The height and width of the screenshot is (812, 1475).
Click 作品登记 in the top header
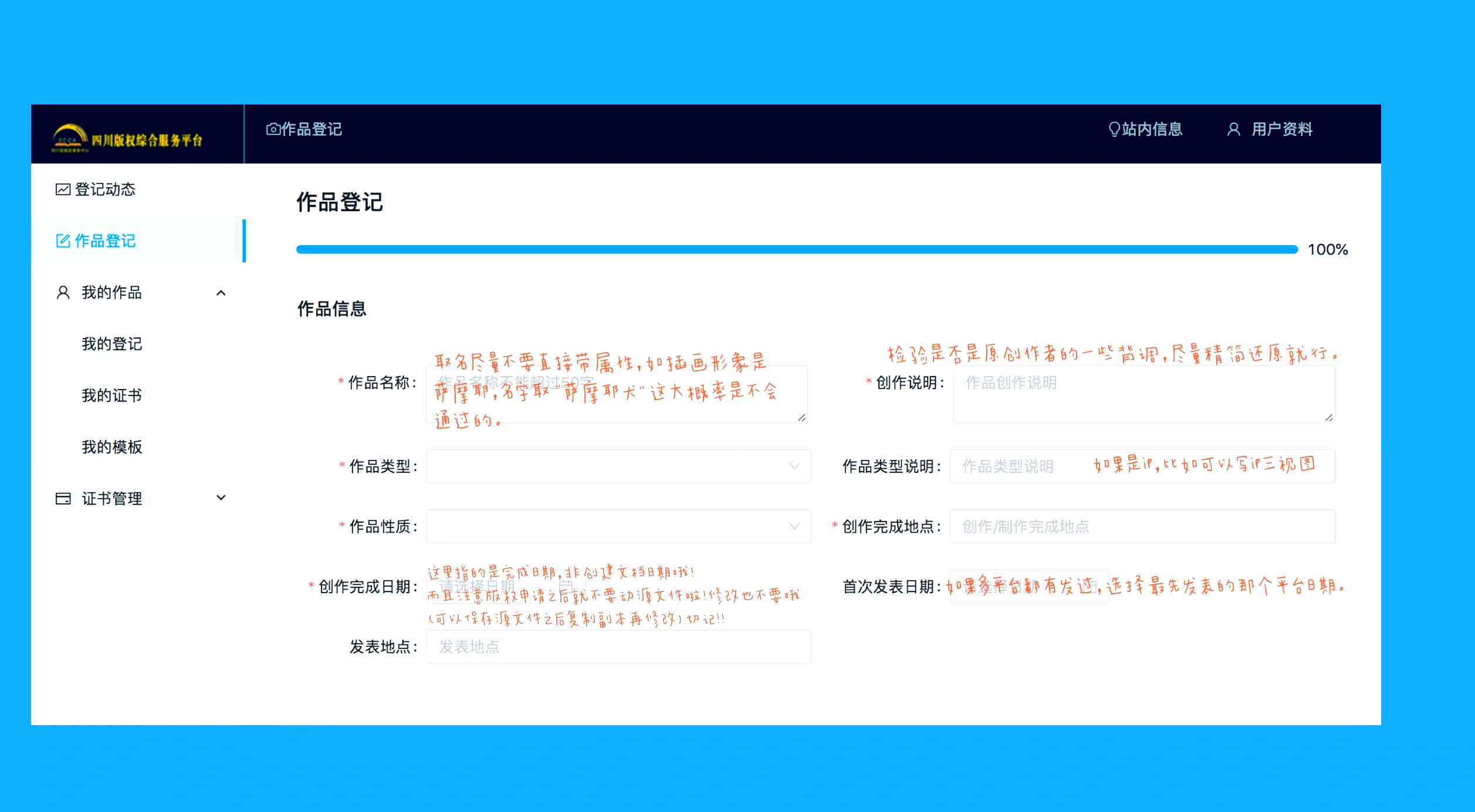(x=304, y=129)
